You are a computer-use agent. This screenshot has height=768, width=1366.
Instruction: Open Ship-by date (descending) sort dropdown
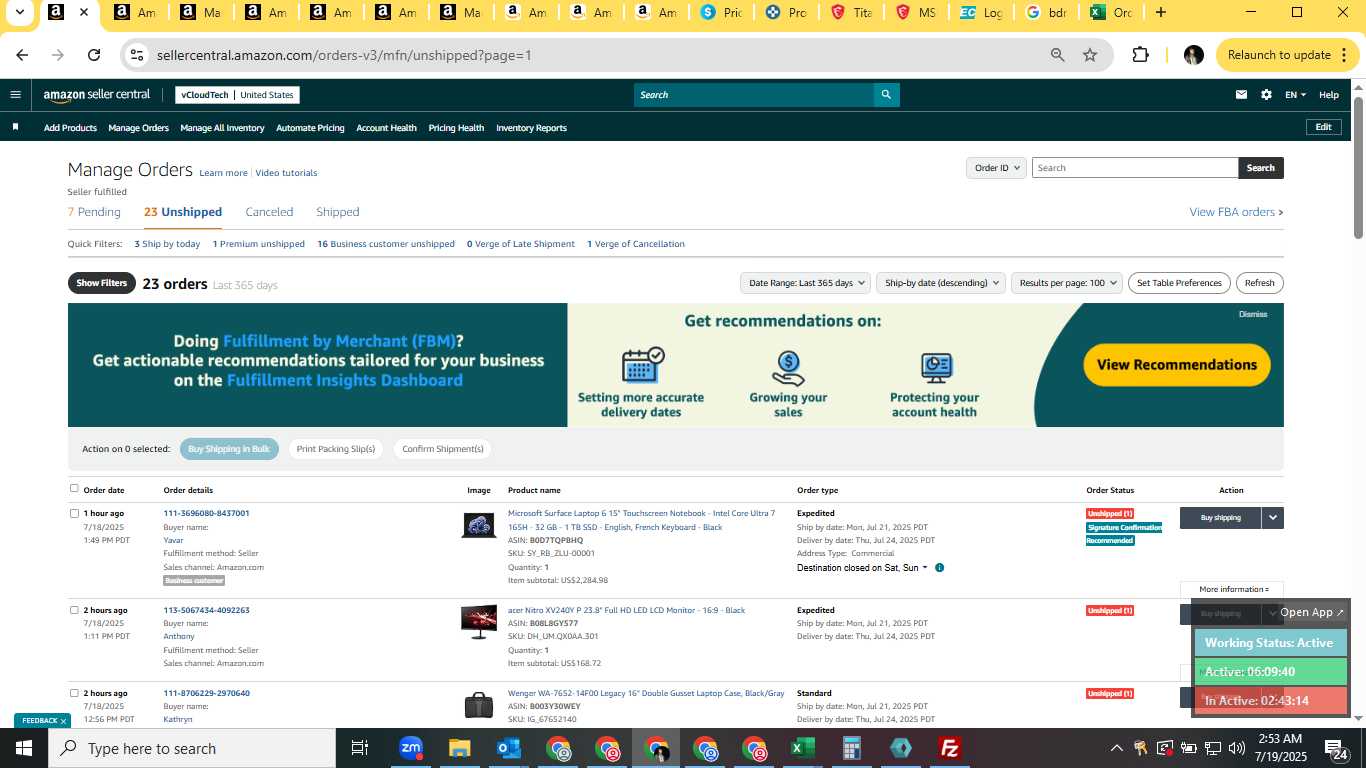(941, 283)
